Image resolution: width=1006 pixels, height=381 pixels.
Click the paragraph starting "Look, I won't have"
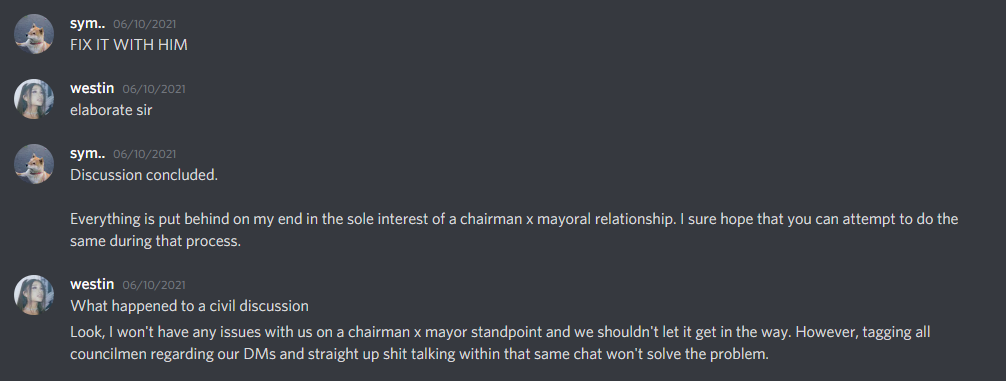coord(500,343)
